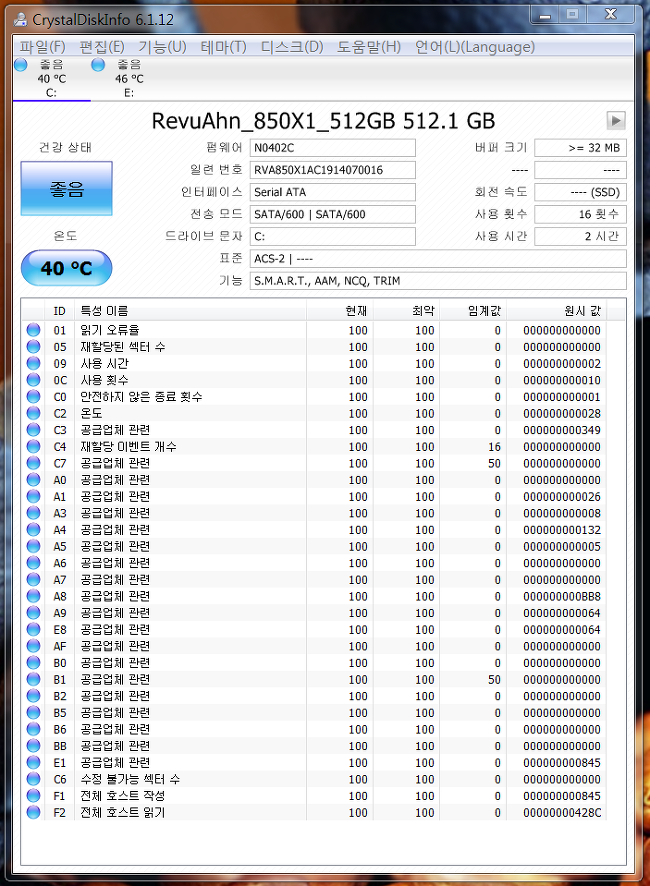Click raw value 000000000349

point(562,430)
